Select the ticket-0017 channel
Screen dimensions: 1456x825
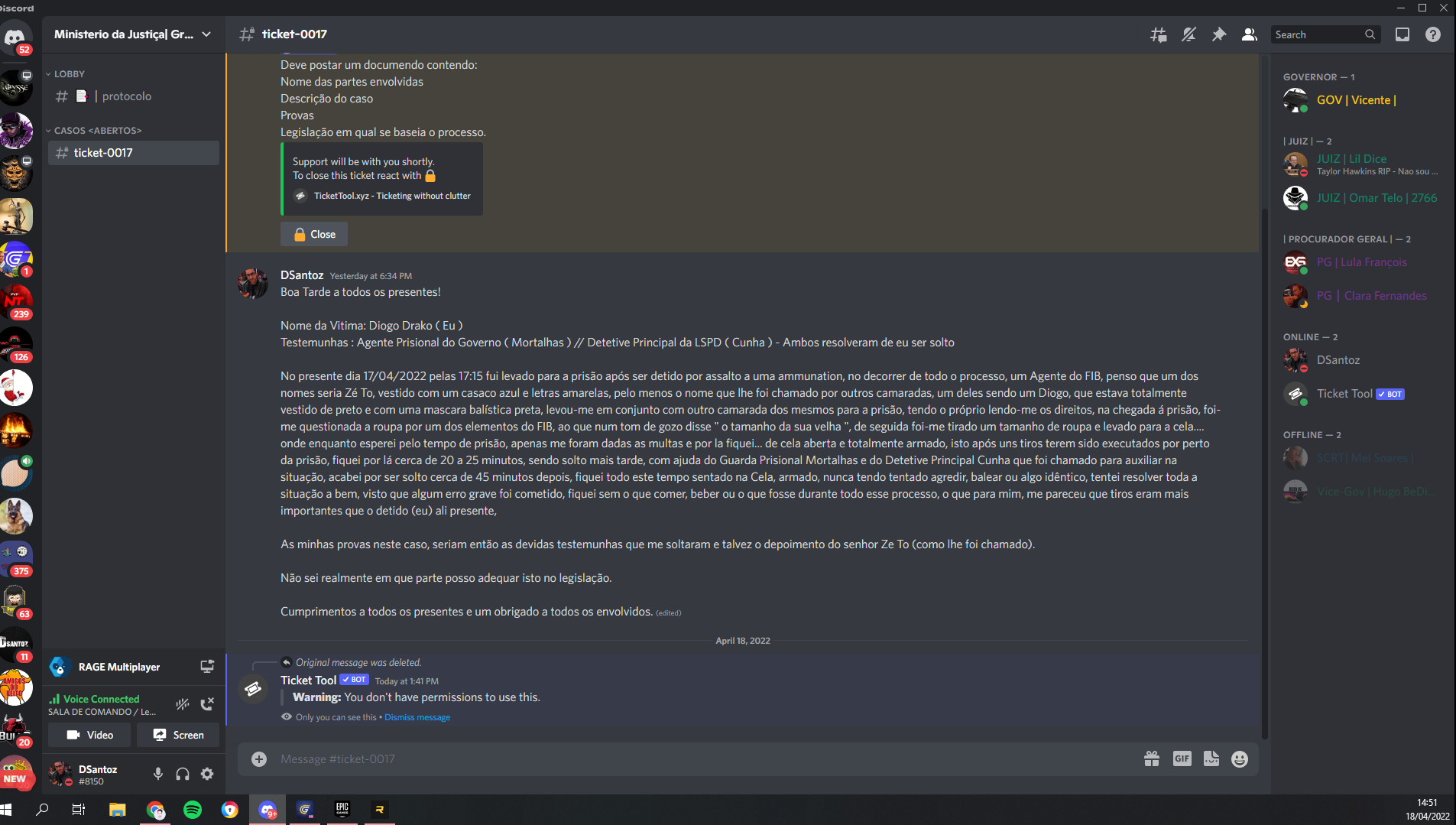pyautogui.click(x=134, y=153)
